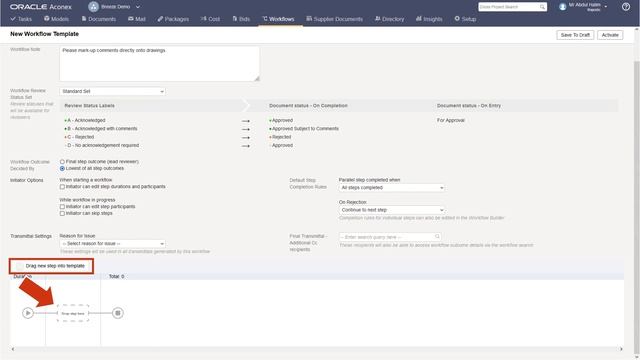Enable initiator can edit step durations and participants
This screenshot has height=360, width=640.
click(x=62, y=187)
